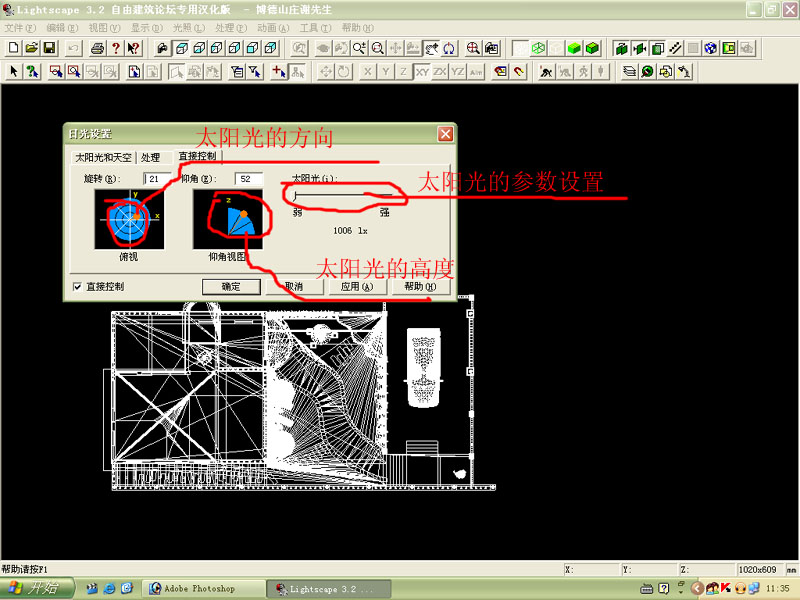Select the arrow pointer selection tool

pyautogui.click(x=13, y=72)
